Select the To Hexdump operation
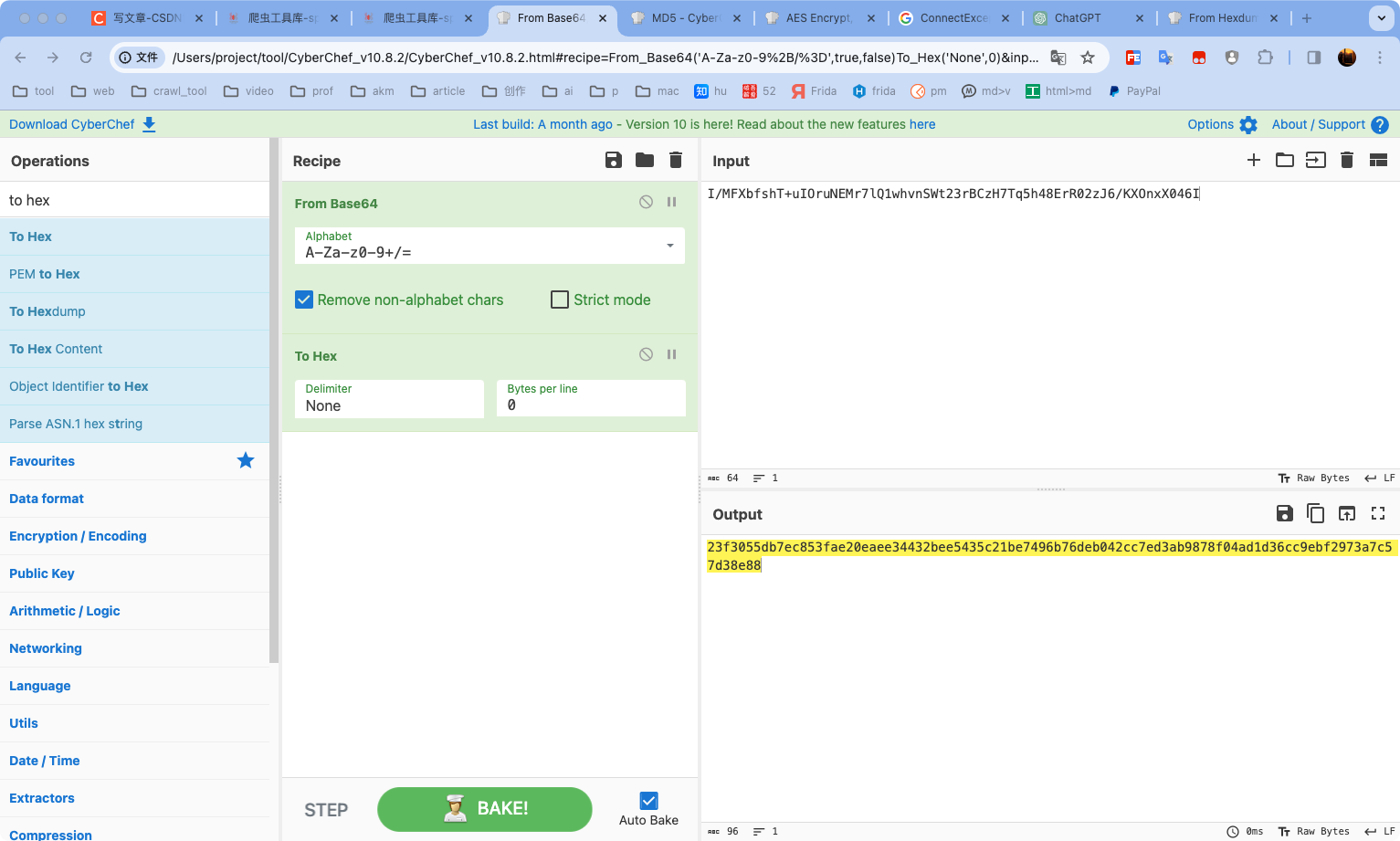The image size is (1400, 841). pyautogui.click(x=135, y=311)
